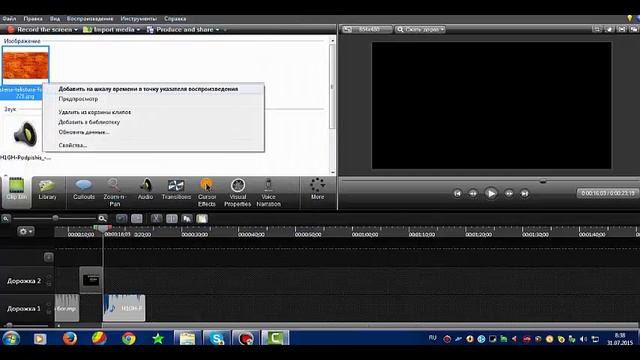
Task: Open the Вид menu
Action: point(55,19)
